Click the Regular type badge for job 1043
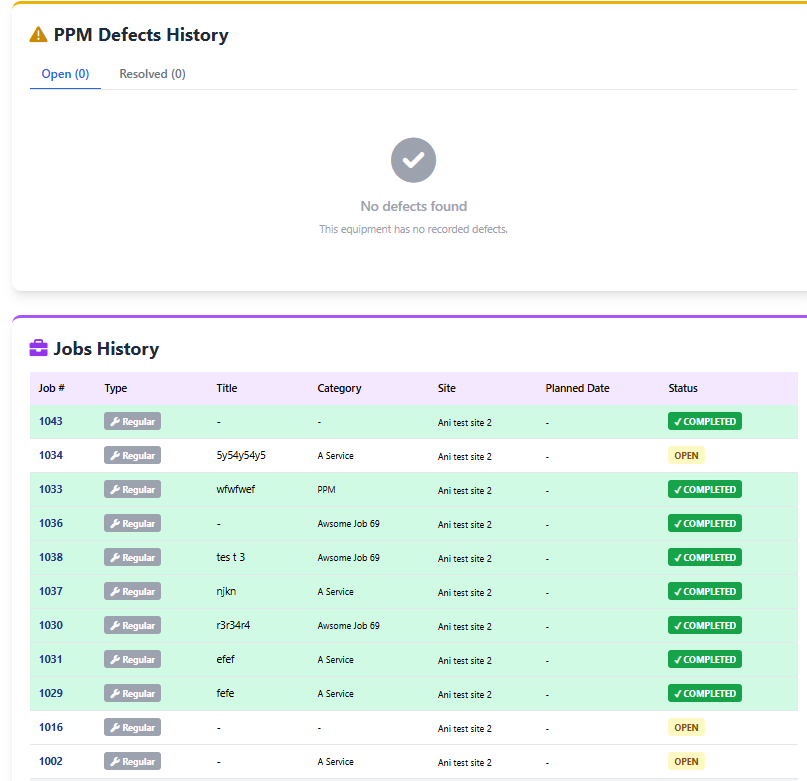This screenshot has width=807, height=781. point(132,421)
